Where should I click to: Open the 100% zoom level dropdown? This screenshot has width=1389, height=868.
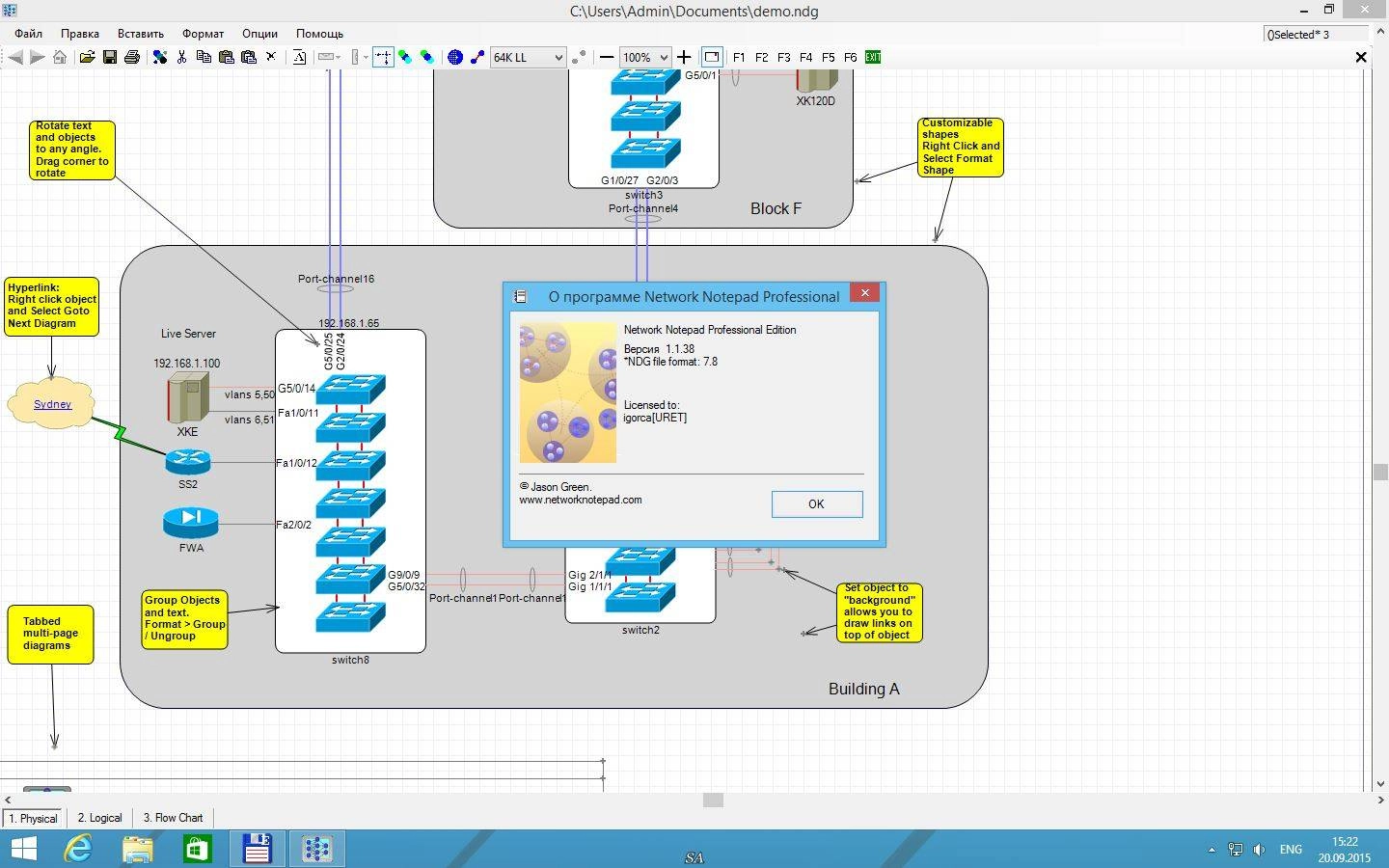[644, 58]
